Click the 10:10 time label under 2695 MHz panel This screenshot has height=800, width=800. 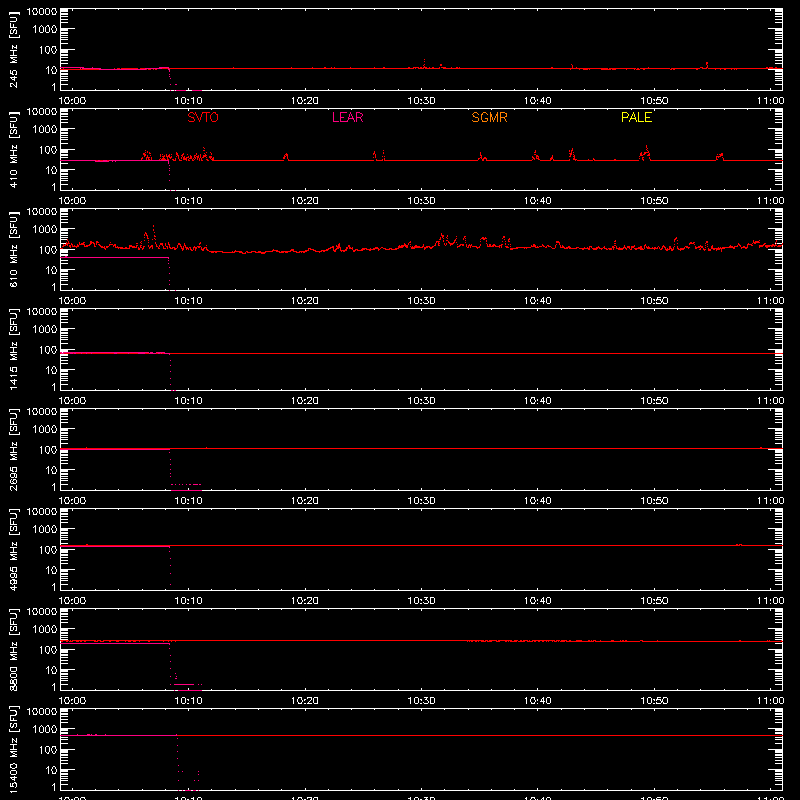(x=188, y=501)
